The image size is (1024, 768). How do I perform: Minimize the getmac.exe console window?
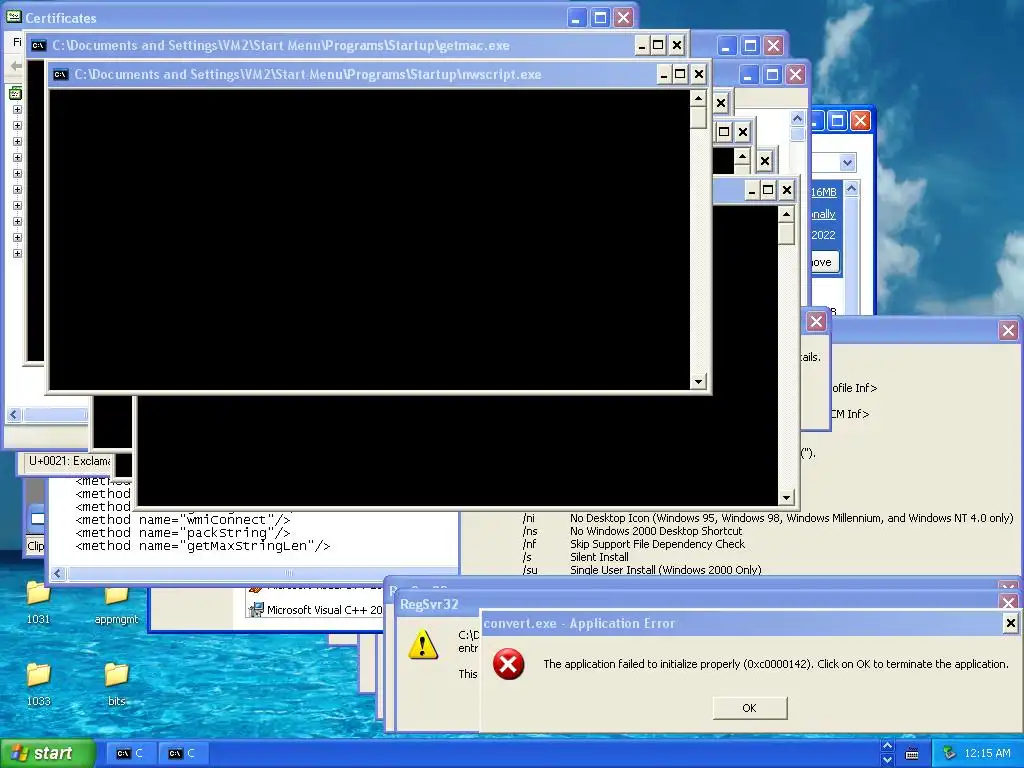pyautogui.click(x=641, y=45)
